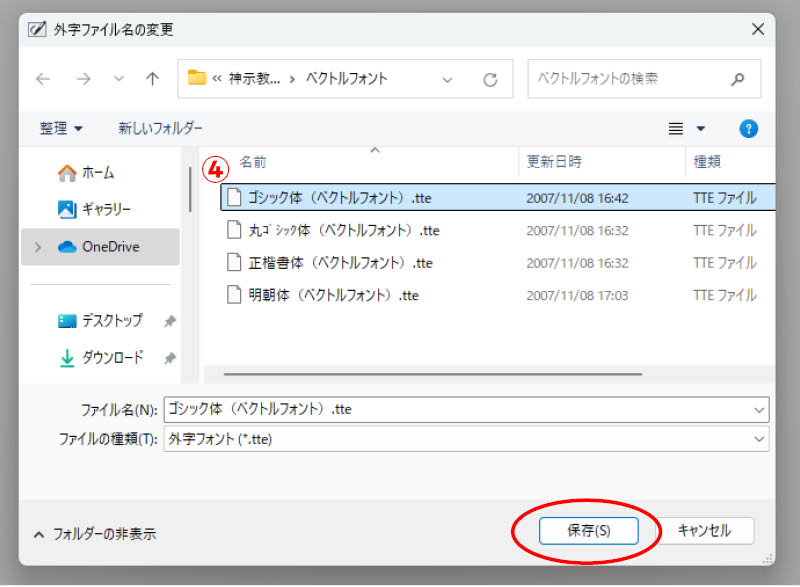The image size is (800, 587).
Task: Click the search magnifier icon
Action: pyautogui.click(x=737, y=79)
